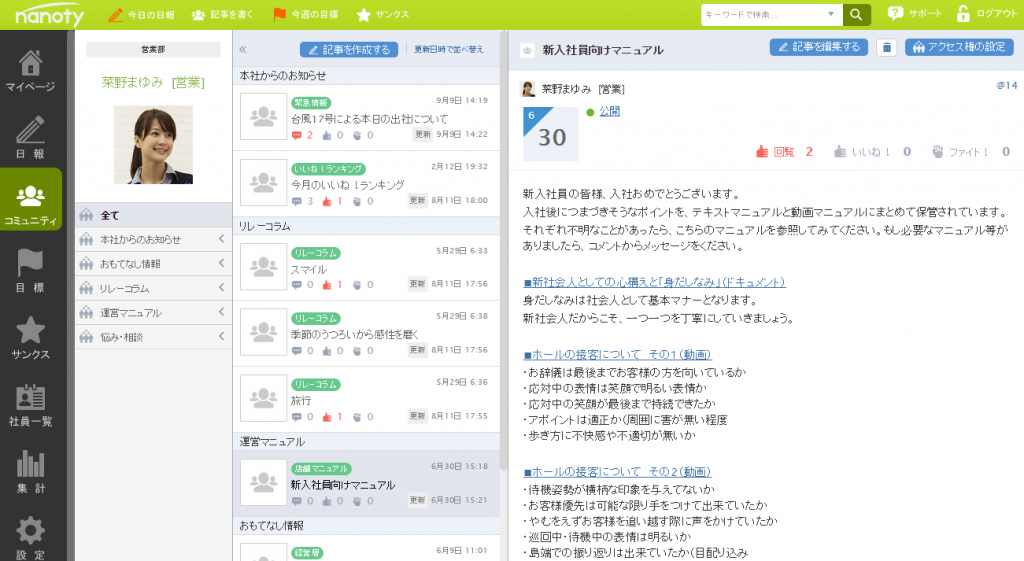Open 社員一覧 in the sidebar
This screenshot has height=561, width=1024.
(x=30, y=404)
